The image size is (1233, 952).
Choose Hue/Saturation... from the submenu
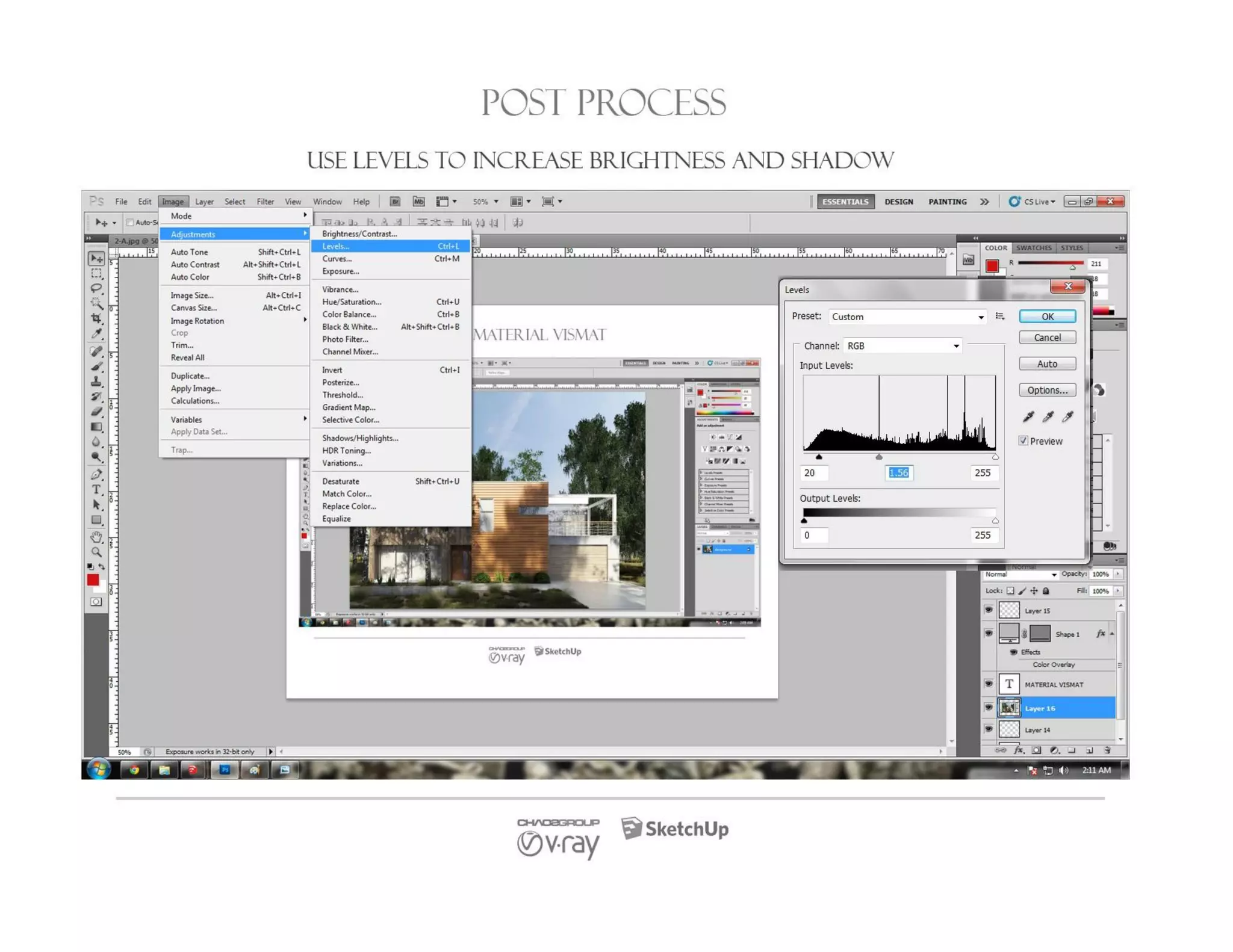pos(390,301)
